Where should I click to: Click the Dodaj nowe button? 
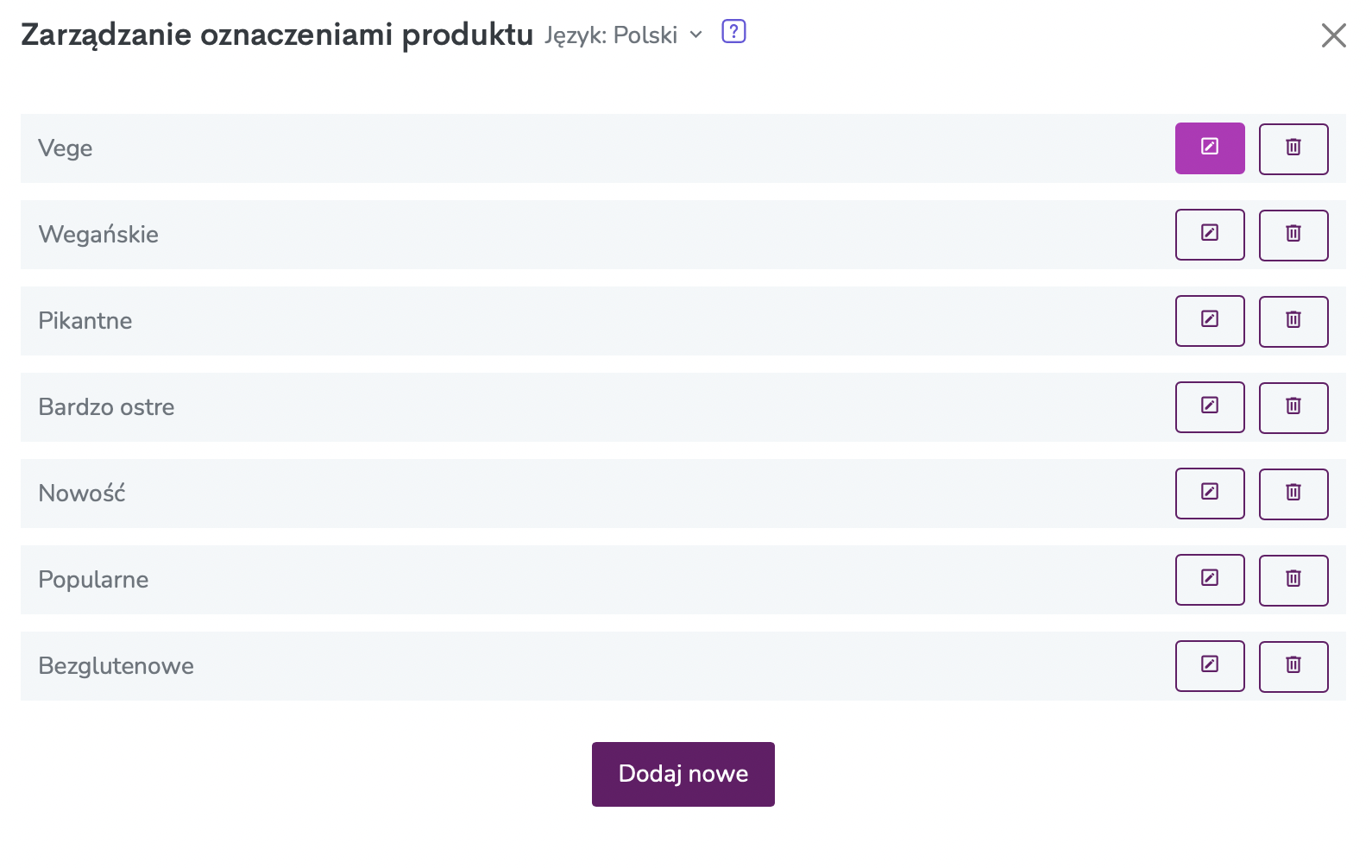[683, 774]
